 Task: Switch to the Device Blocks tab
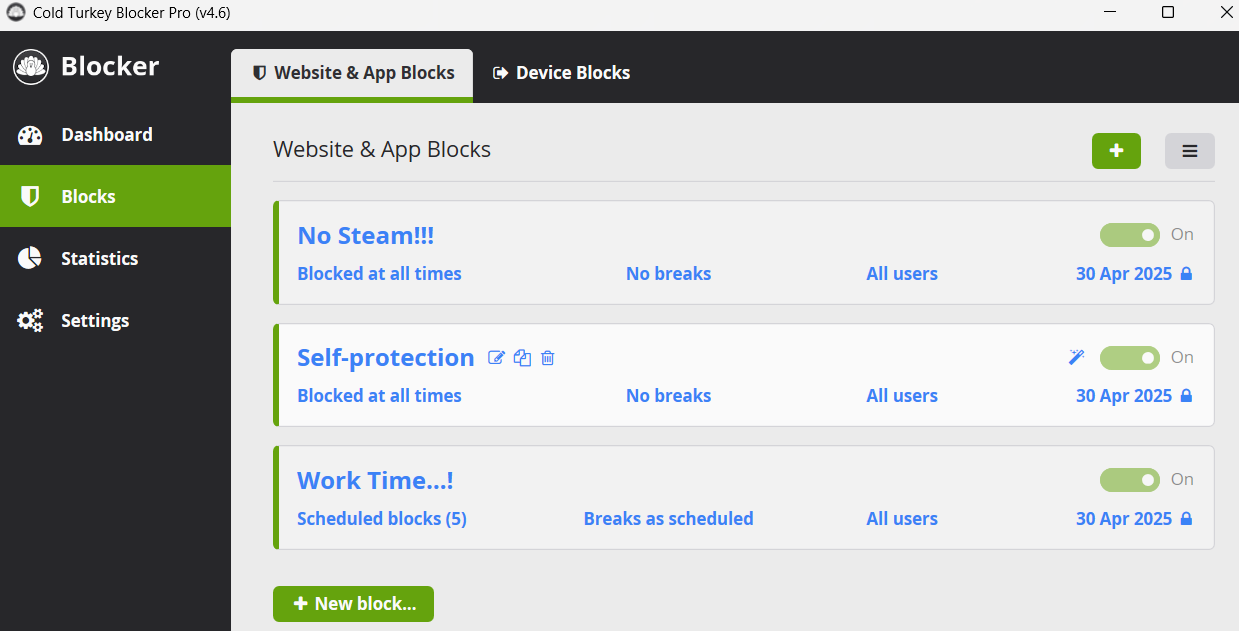[561, 72]
